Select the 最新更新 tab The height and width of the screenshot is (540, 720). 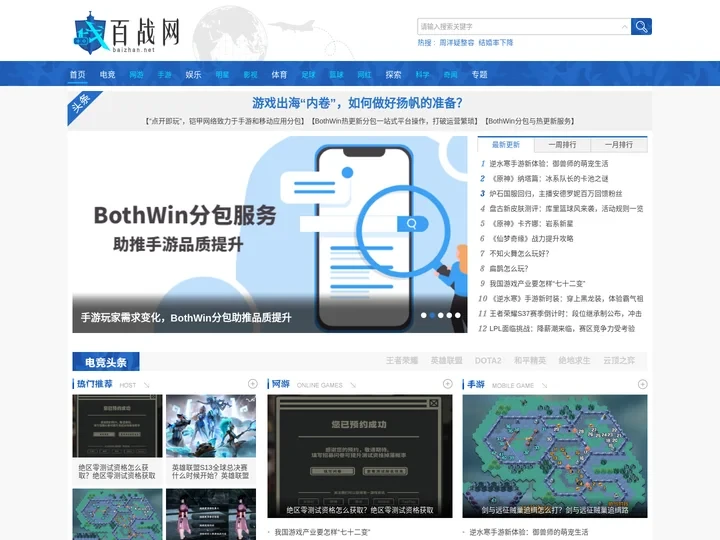[x=506, y=145]
